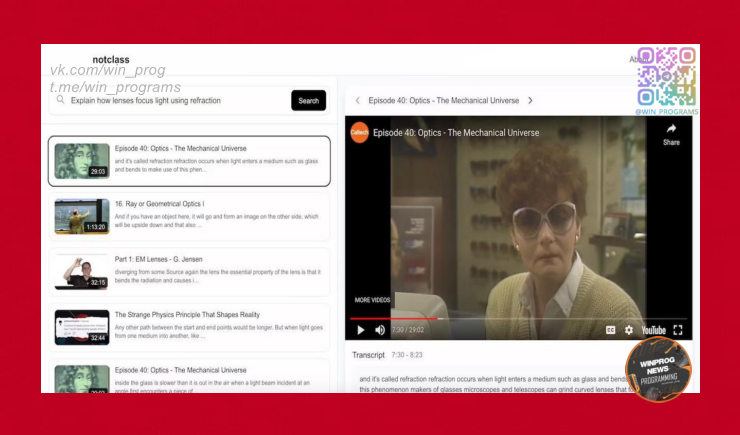Go to next video with right chevron
740x435 pixels.
click(x=530, y=100)
